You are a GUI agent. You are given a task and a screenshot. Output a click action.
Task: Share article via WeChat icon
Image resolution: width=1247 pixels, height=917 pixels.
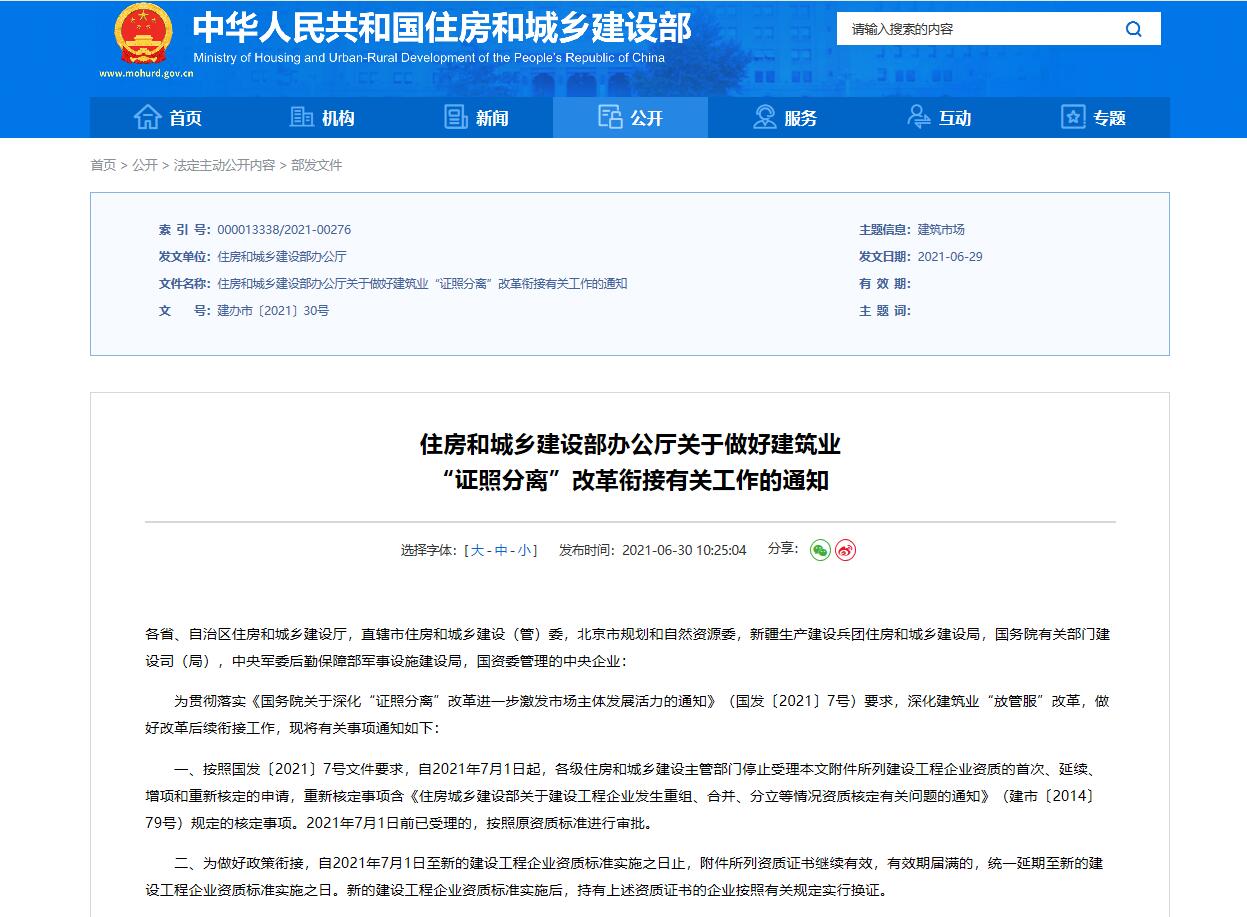coord(820,550)
